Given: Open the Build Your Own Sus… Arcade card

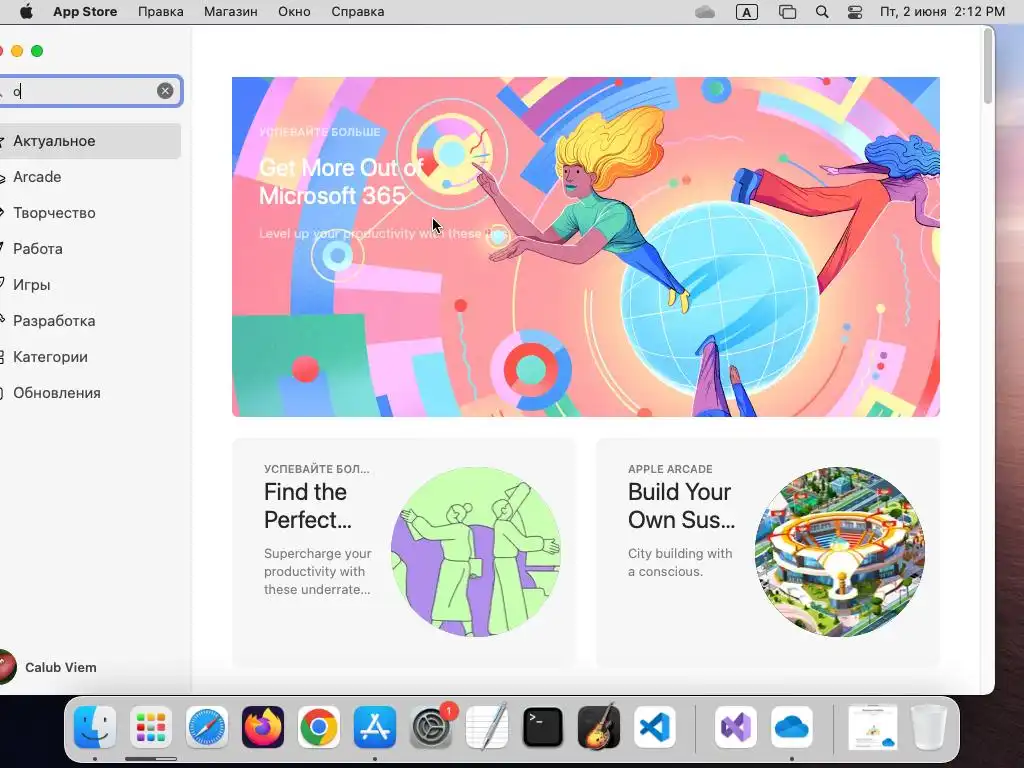Looking at the screenshot, I should coord(768,552).
